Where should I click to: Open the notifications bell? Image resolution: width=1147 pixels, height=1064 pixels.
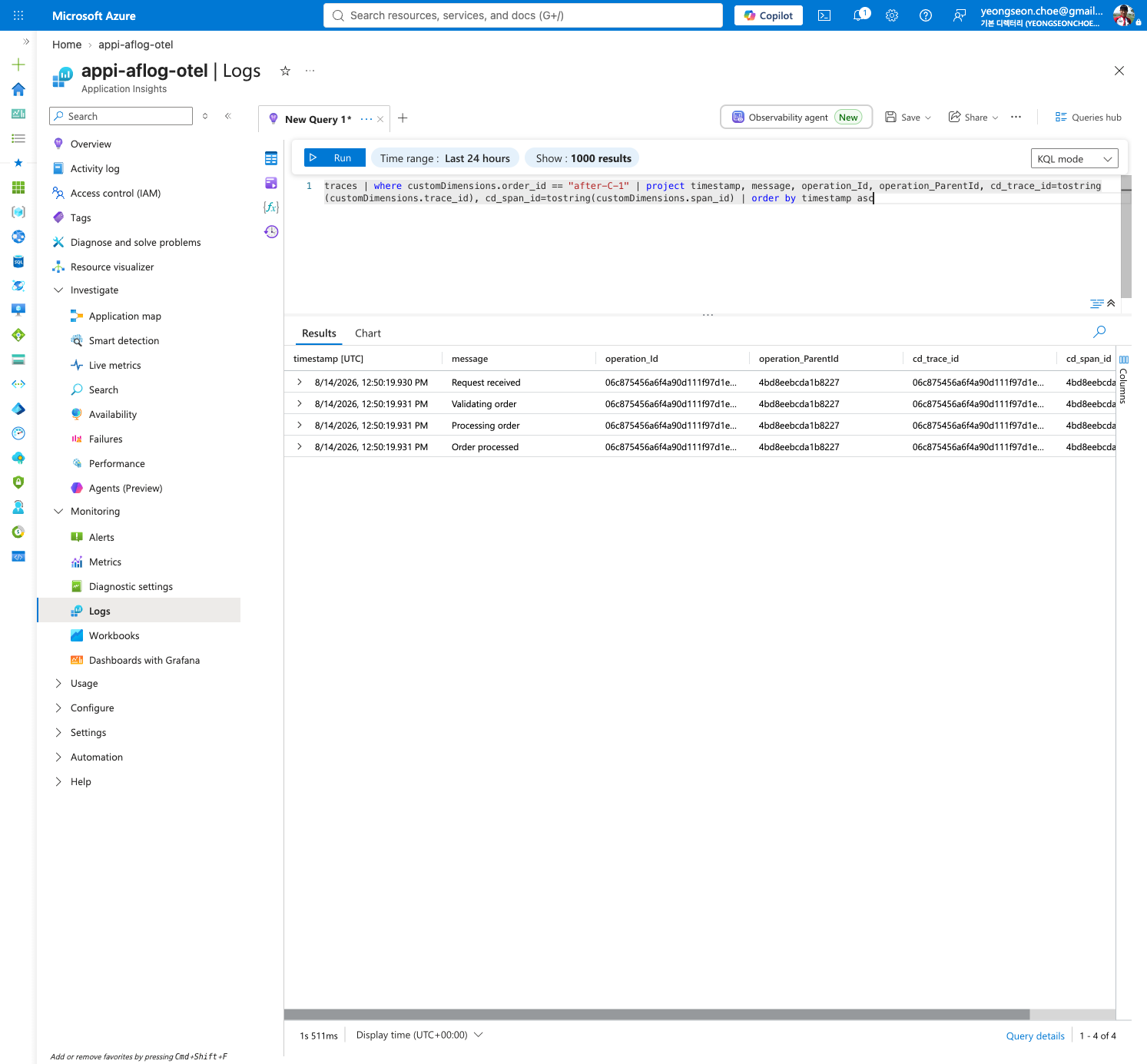[860, 15]
